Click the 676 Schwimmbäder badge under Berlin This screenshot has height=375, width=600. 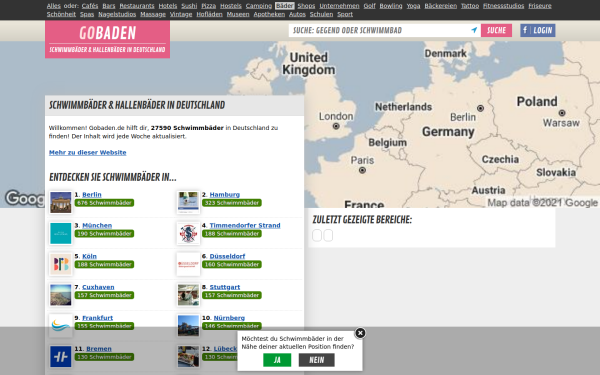coord(104,203)
